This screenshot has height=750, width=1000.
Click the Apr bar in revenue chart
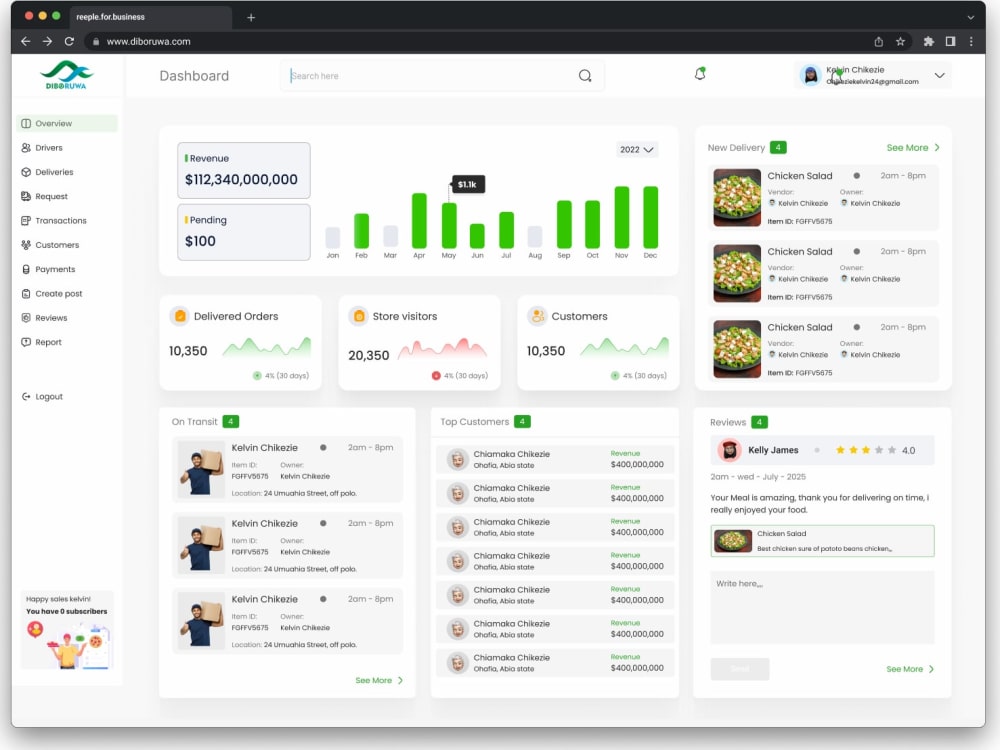point(419,221)
